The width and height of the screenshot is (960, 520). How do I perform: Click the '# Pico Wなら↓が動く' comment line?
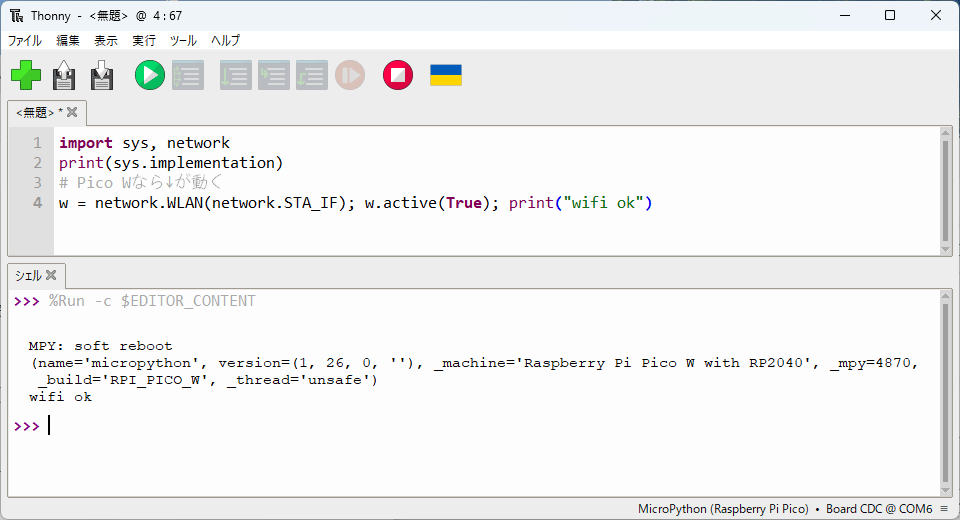141,183
